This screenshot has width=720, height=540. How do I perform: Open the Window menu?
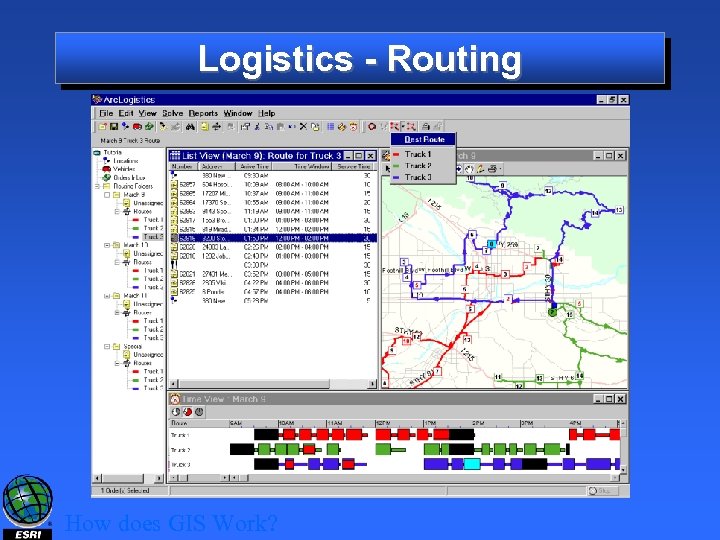pyautogui.click(x=238, y=113)
